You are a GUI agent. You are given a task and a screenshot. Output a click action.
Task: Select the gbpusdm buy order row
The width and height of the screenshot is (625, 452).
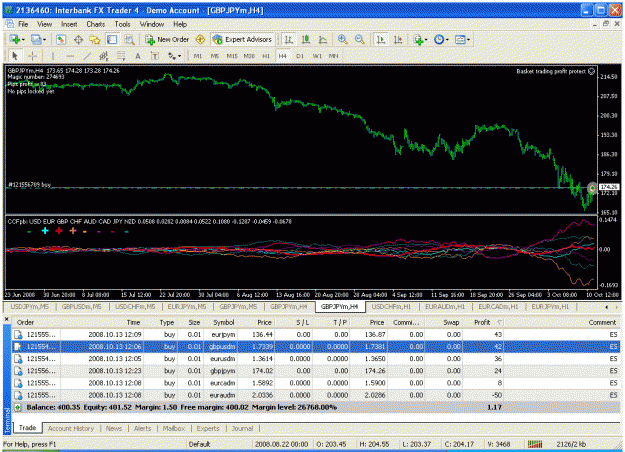(x=316, y=346)
